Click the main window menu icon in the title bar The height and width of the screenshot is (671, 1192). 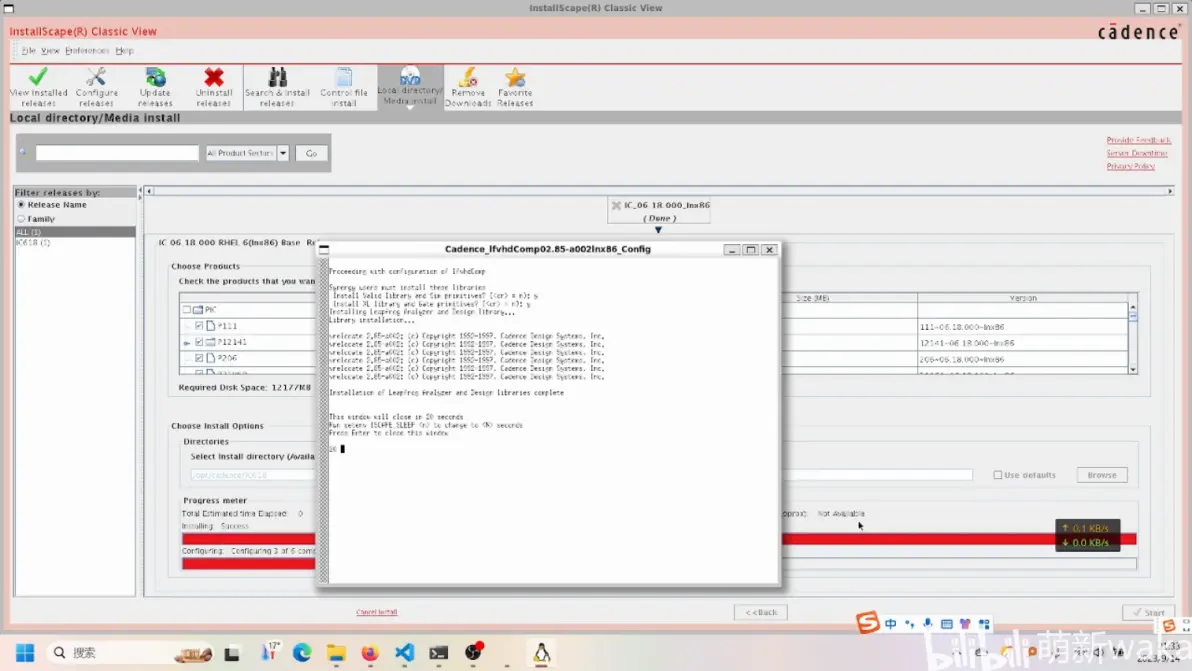(x=8, y=8)
